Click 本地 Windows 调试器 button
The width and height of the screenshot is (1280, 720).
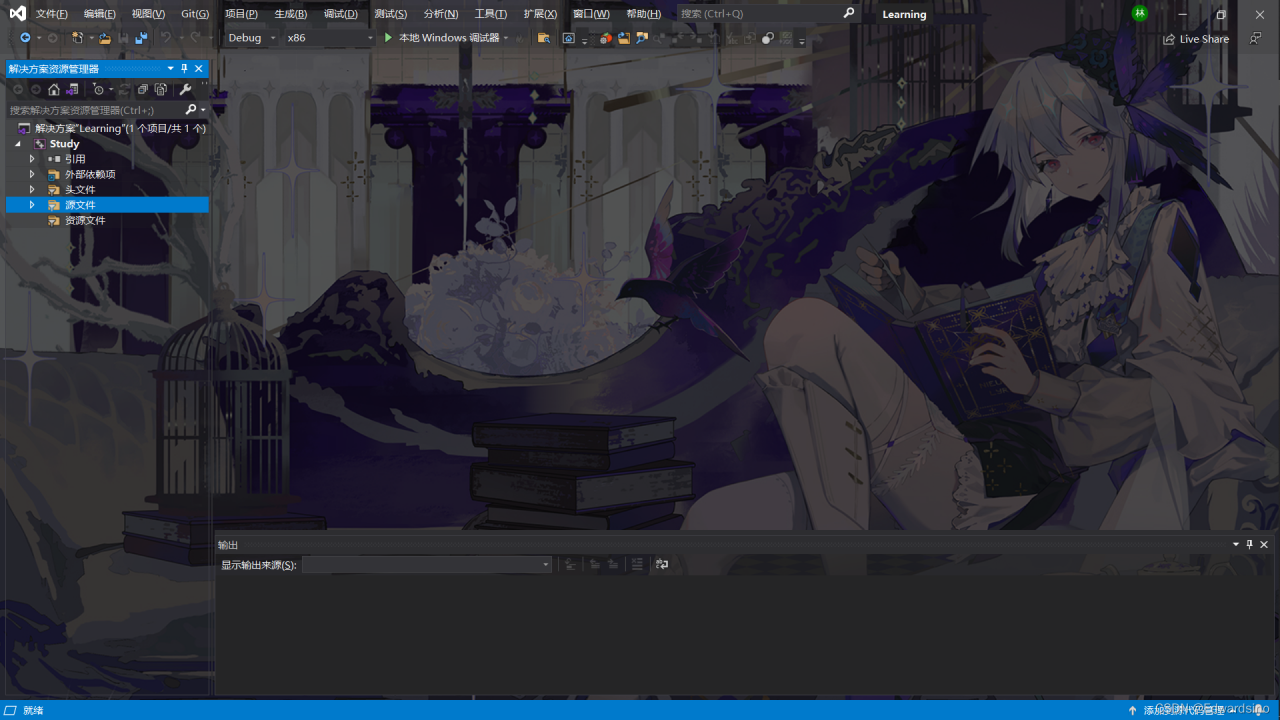(x=441, y=38)
